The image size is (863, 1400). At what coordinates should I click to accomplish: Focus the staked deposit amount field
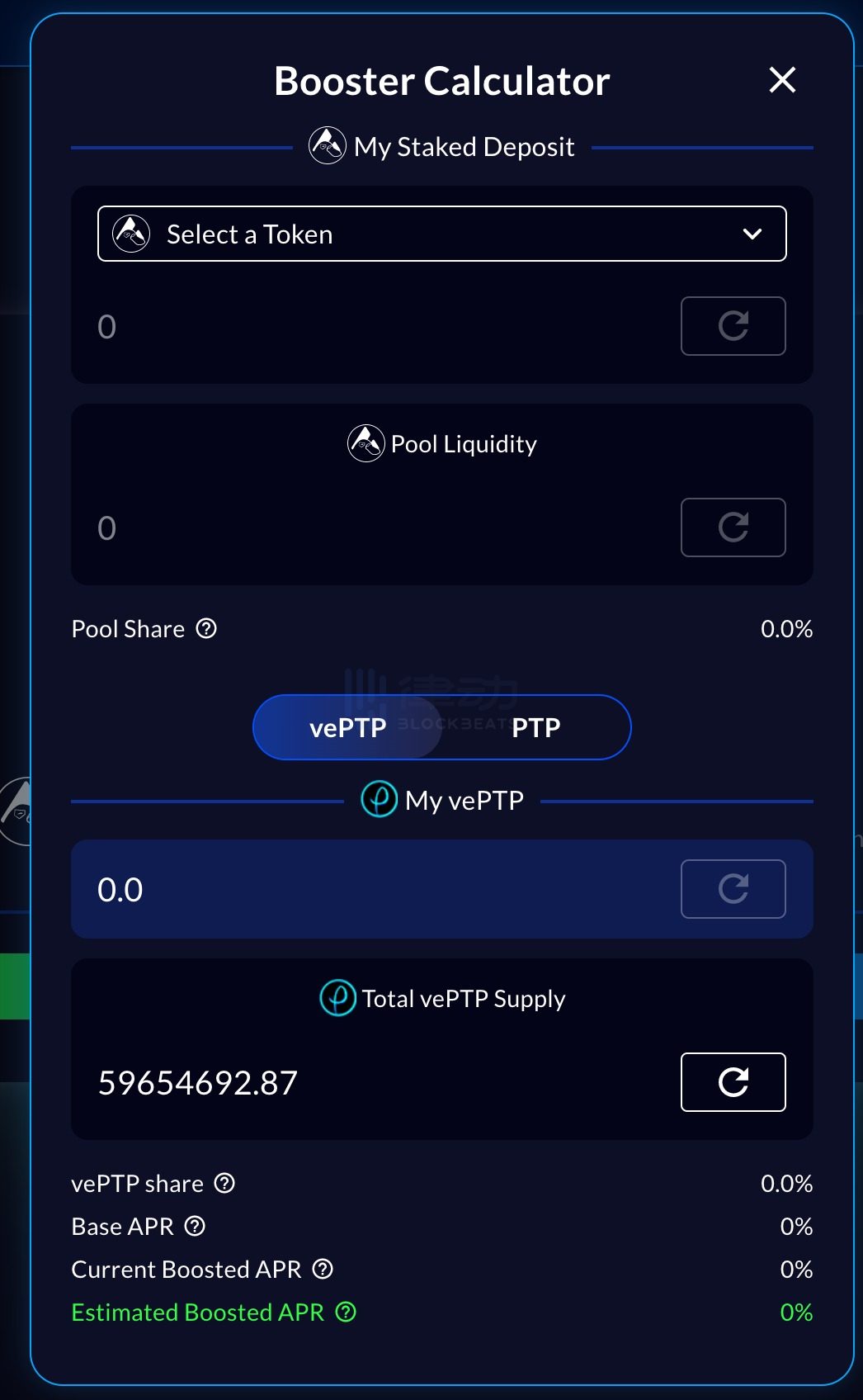click(380, 326)
